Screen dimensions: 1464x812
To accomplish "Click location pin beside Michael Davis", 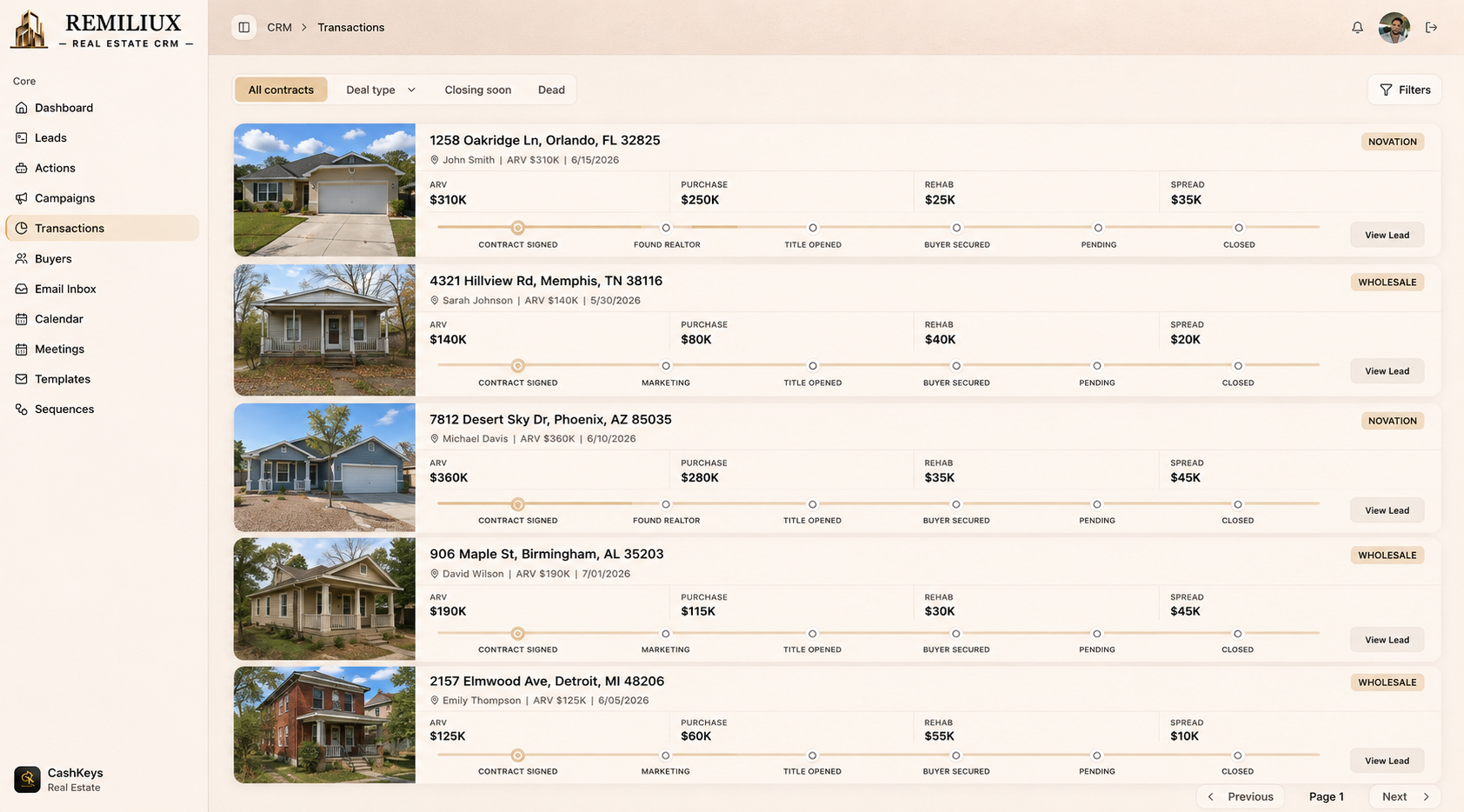I will click(x=435, y=438).
